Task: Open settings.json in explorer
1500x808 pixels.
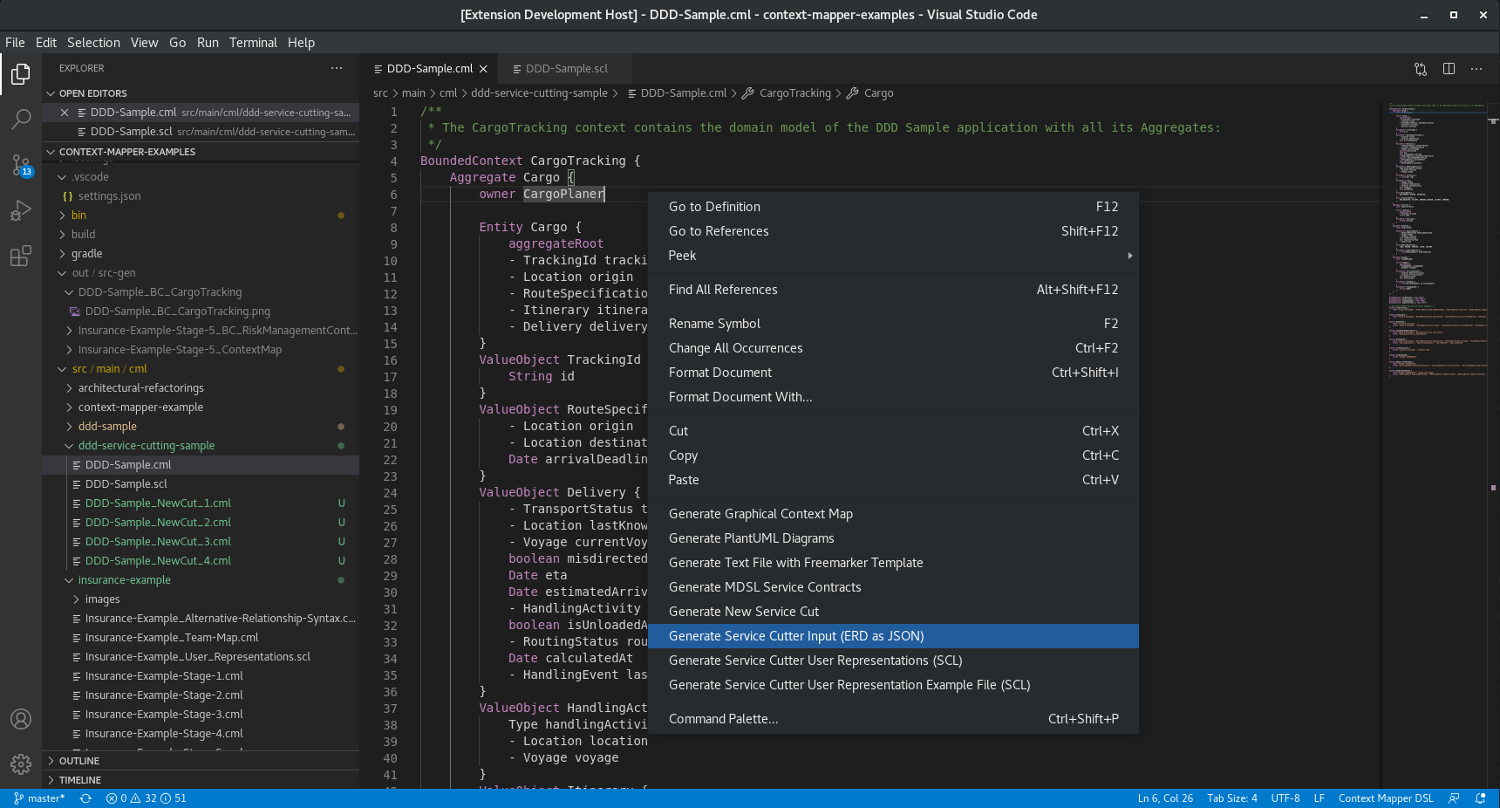Action: click(200, 196)
